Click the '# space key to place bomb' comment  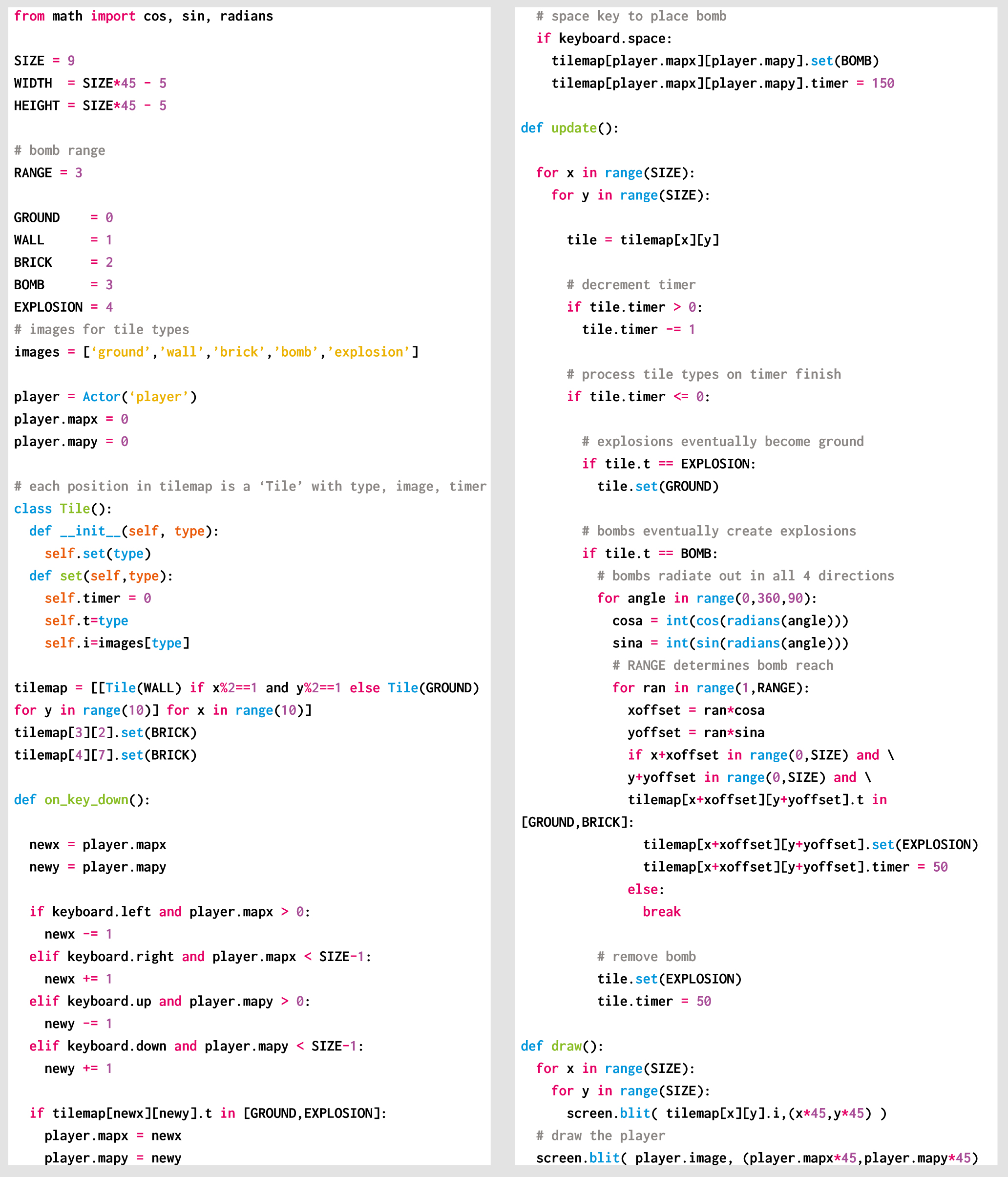pos(631,16)
